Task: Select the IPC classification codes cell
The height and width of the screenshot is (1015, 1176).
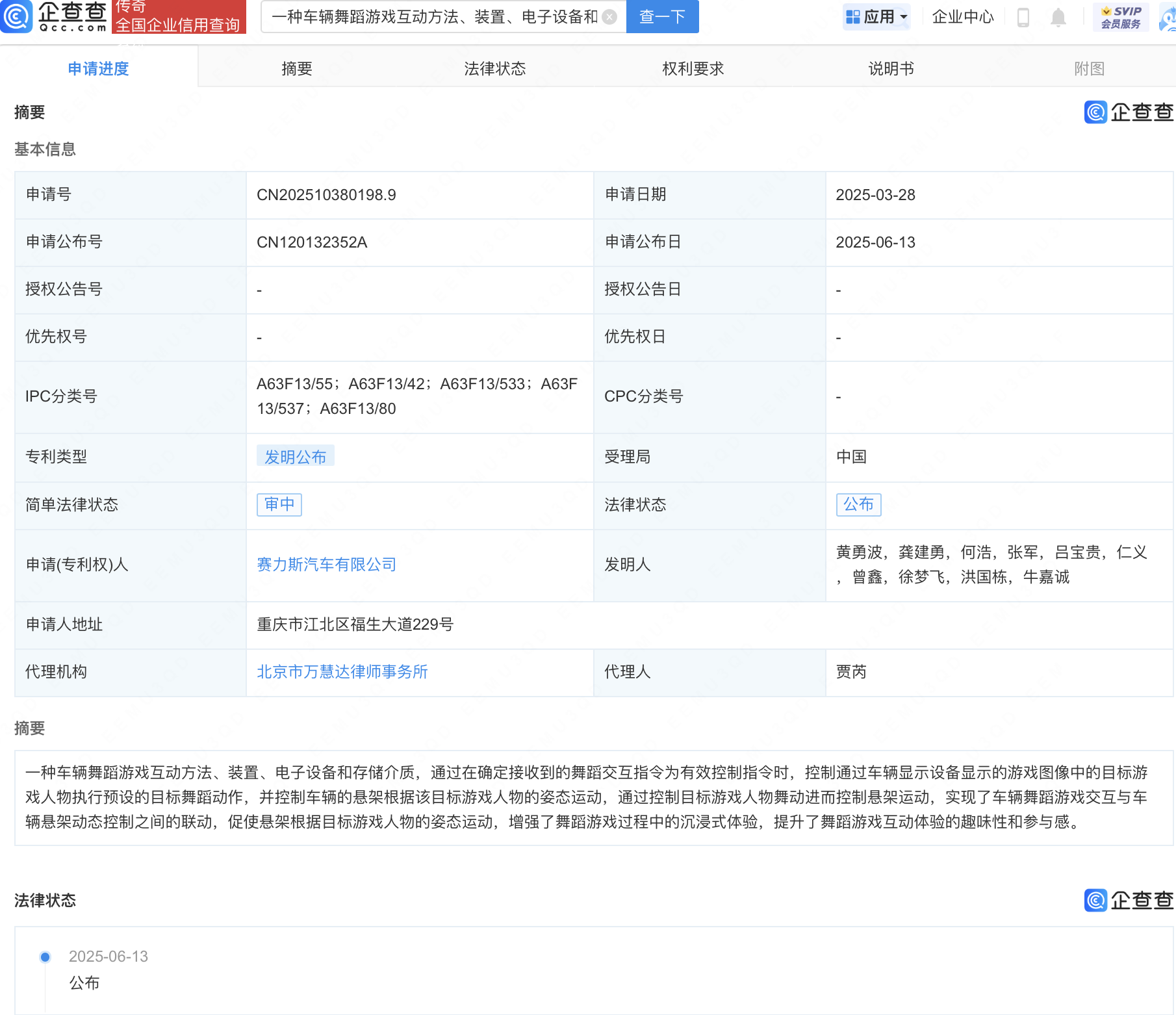Action: click(x=419, y=396)
